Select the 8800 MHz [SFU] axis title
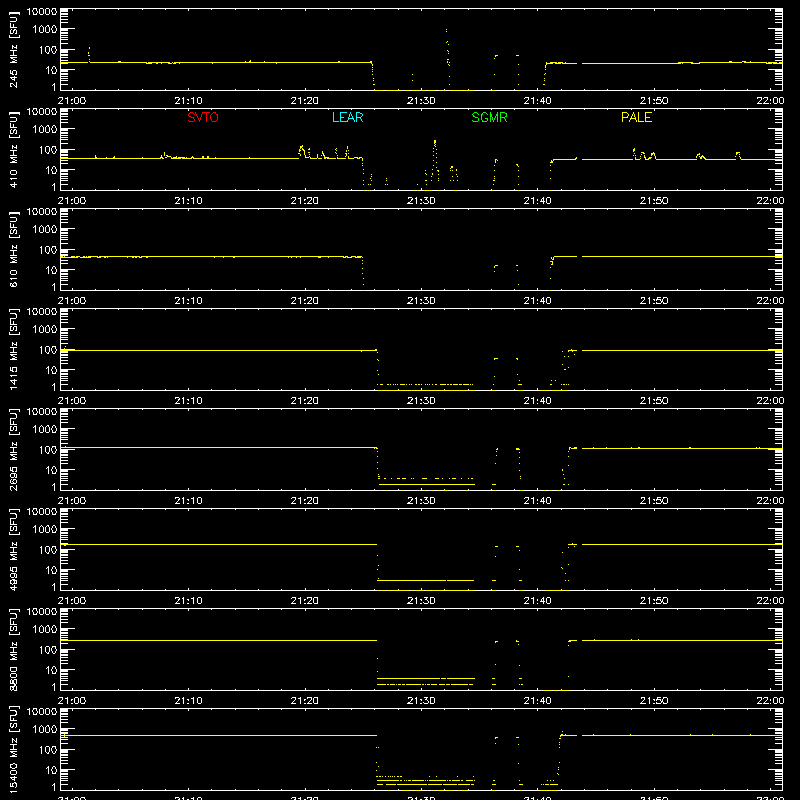This screenshot has width=800, height=800. click(x=14, y=649)
